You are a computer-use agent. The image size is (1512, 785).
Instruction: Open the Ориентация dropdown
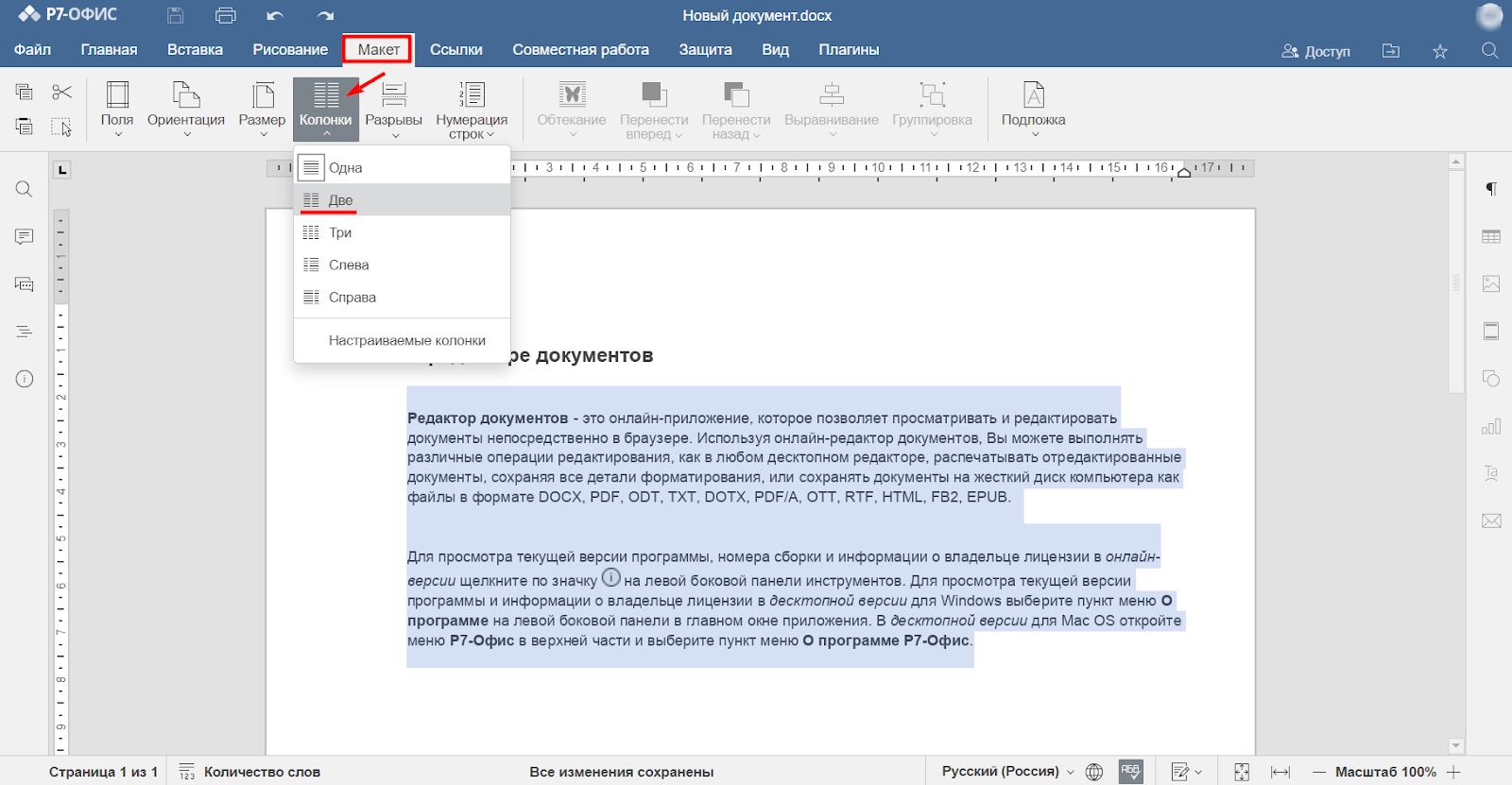(x=186, y=110)
